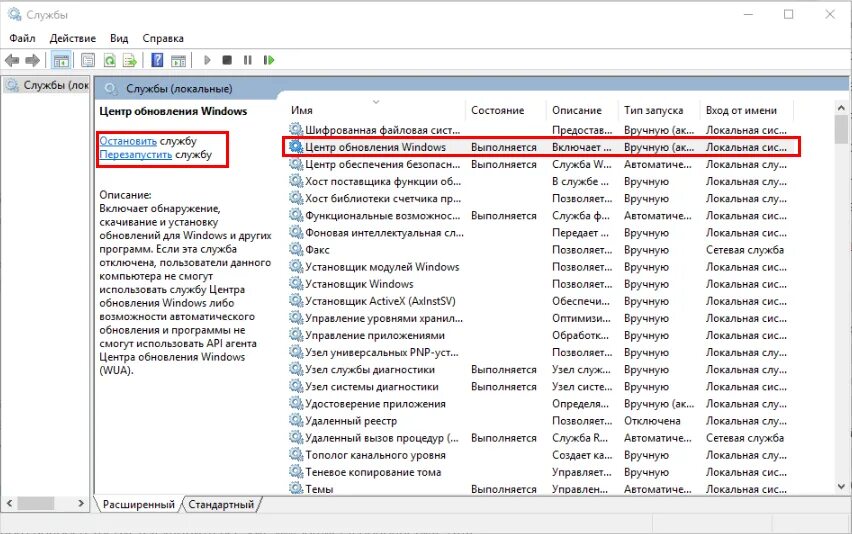Click the Stop service square icon
This screenshot has height=534, width=852.
tap(227, 60)
